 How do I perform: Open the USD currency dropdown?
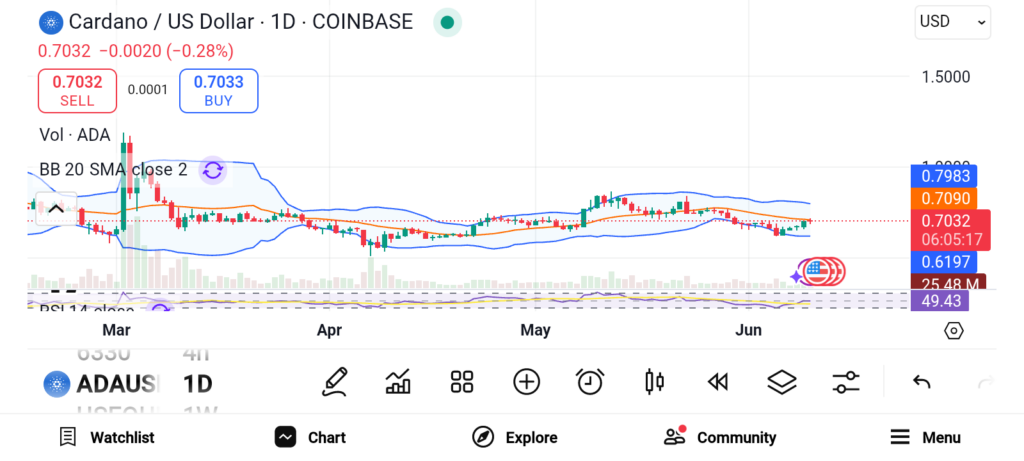[952, 21]
